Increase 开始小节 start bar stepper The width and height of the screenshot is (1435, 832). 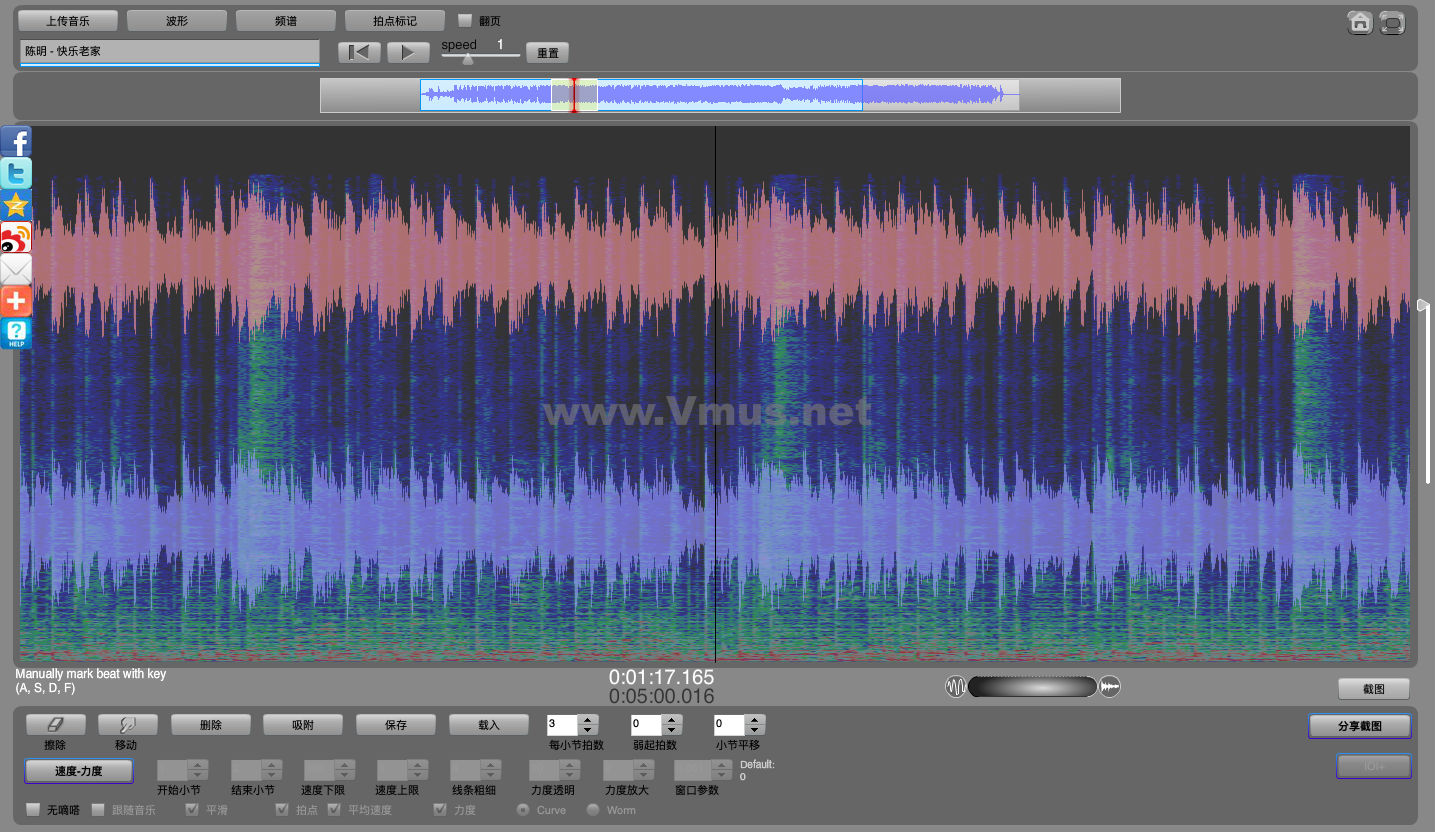click(198, 765)
